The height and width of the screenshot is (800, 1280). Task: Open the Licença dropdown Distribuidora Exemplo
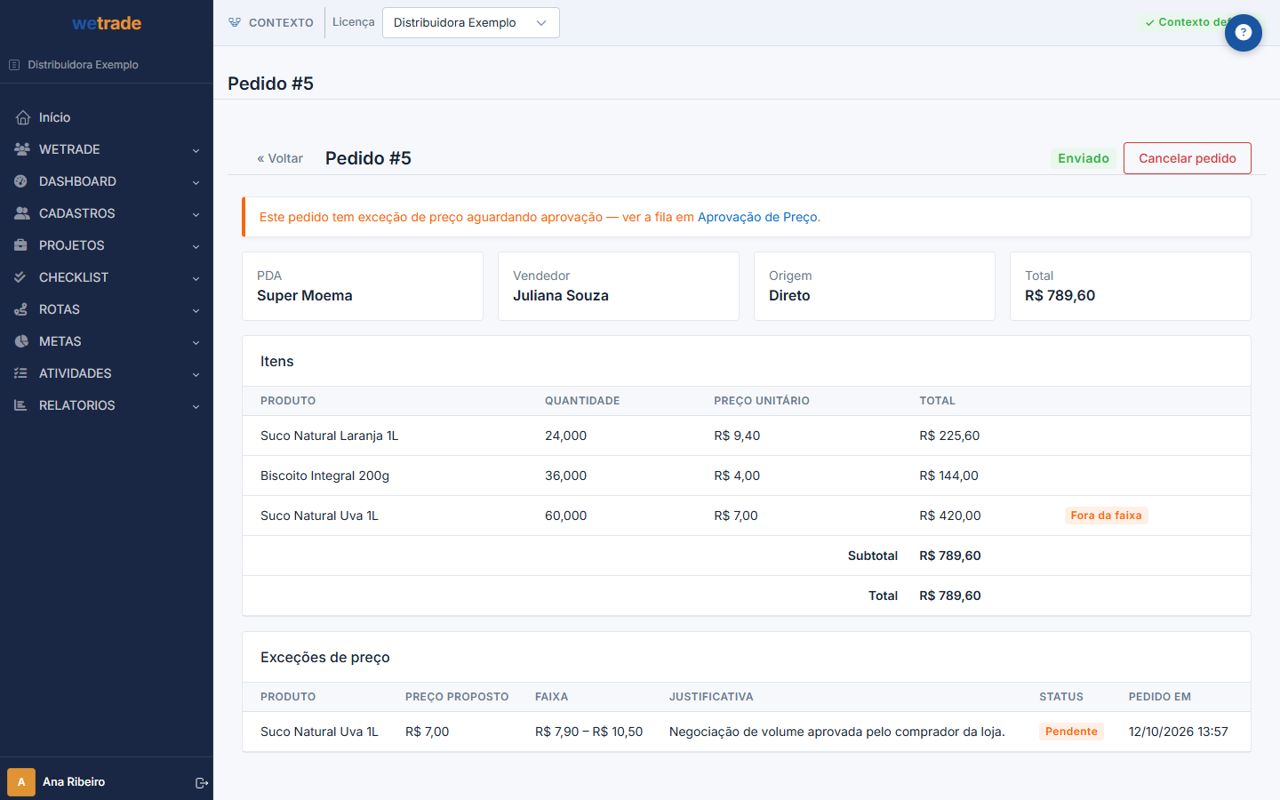pyautogui.click(x=470, y=23)
